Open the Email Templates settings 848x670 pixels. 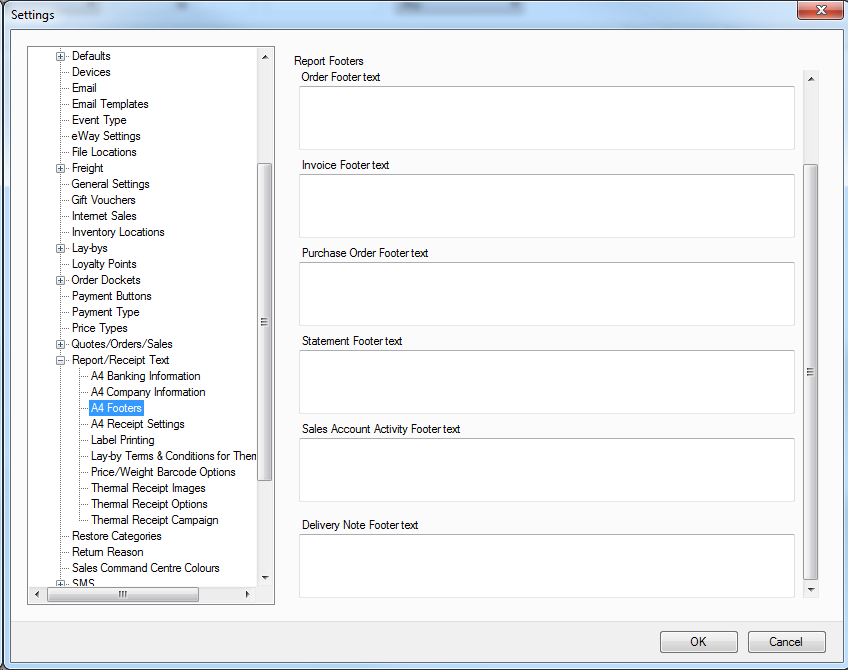[x=110, y=104]
